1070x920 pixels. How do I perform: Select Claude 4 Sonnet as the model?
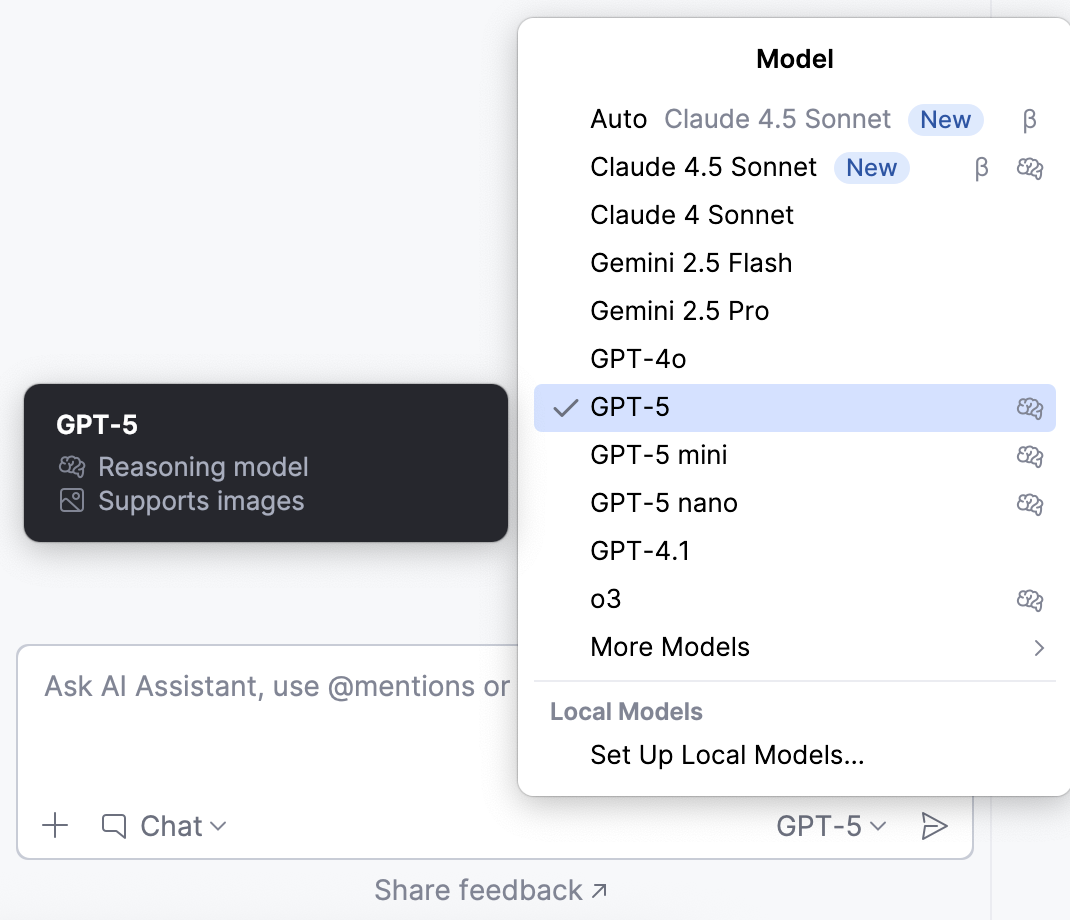click(692, 215)
